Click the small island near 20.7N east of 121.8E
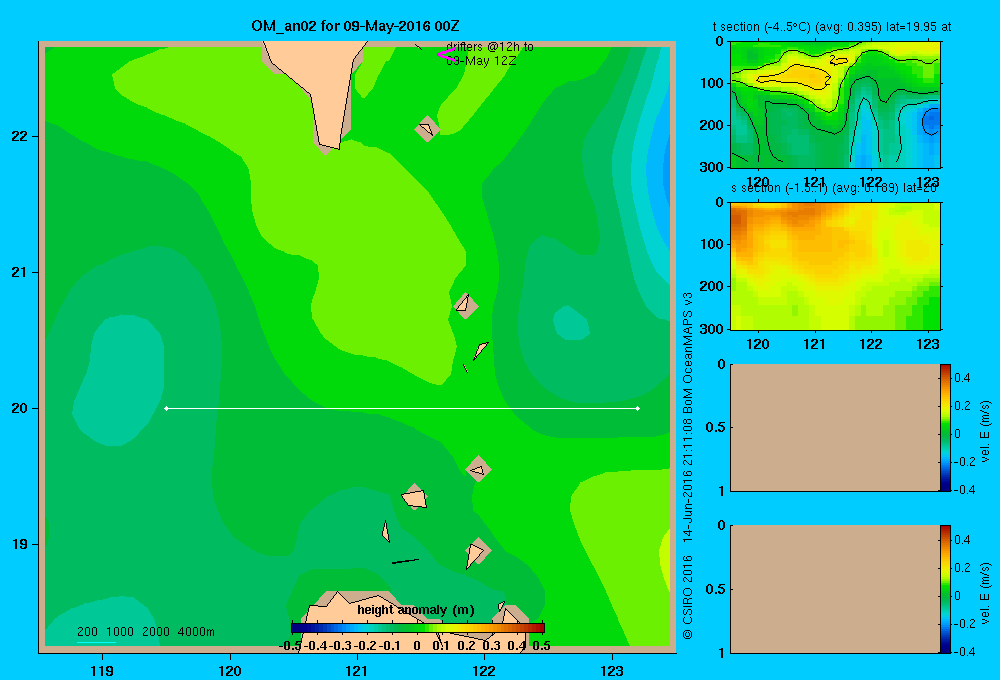 pos(465,304)
